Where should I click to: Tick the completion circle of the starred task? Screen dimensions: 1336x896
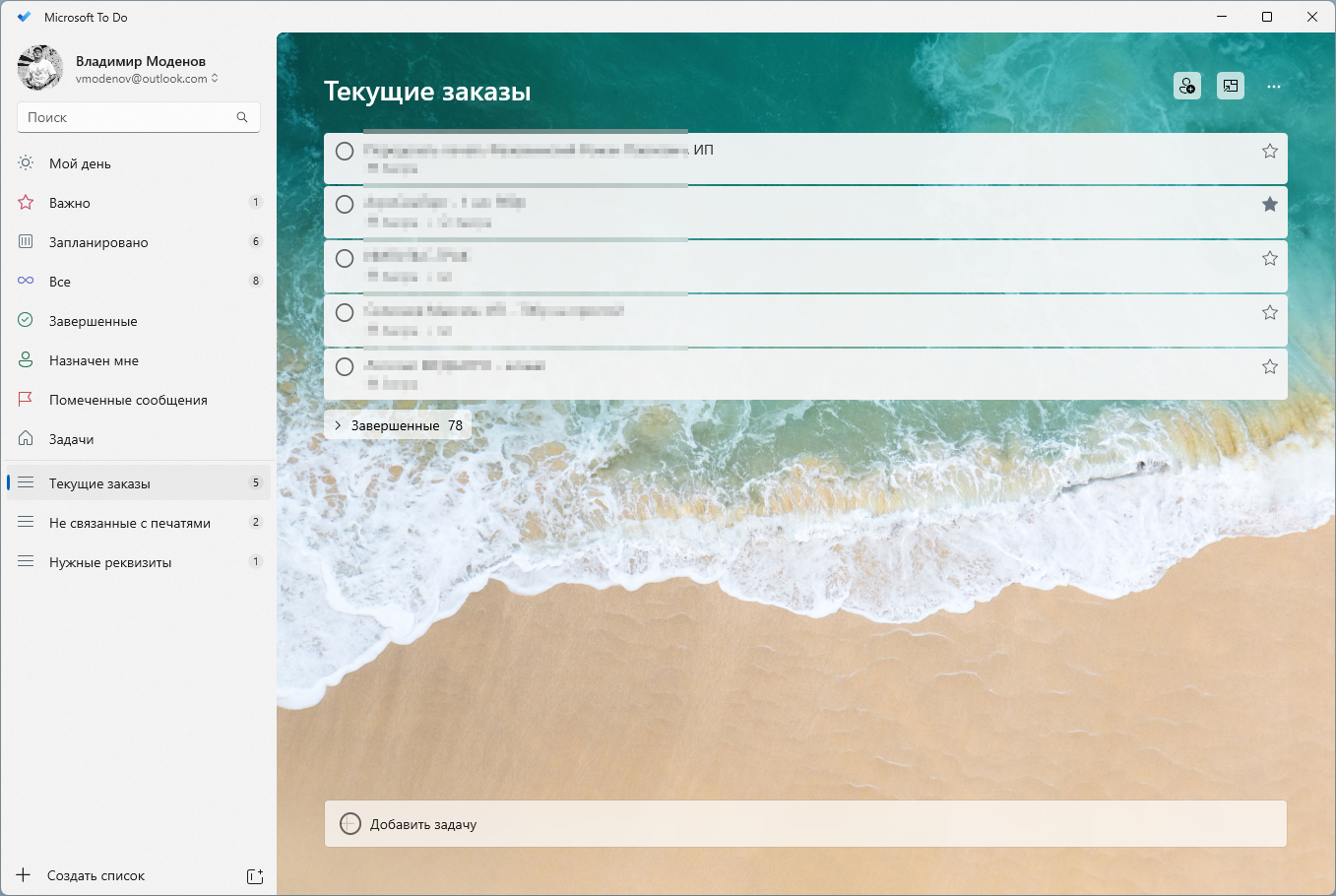tap(345, 204)
